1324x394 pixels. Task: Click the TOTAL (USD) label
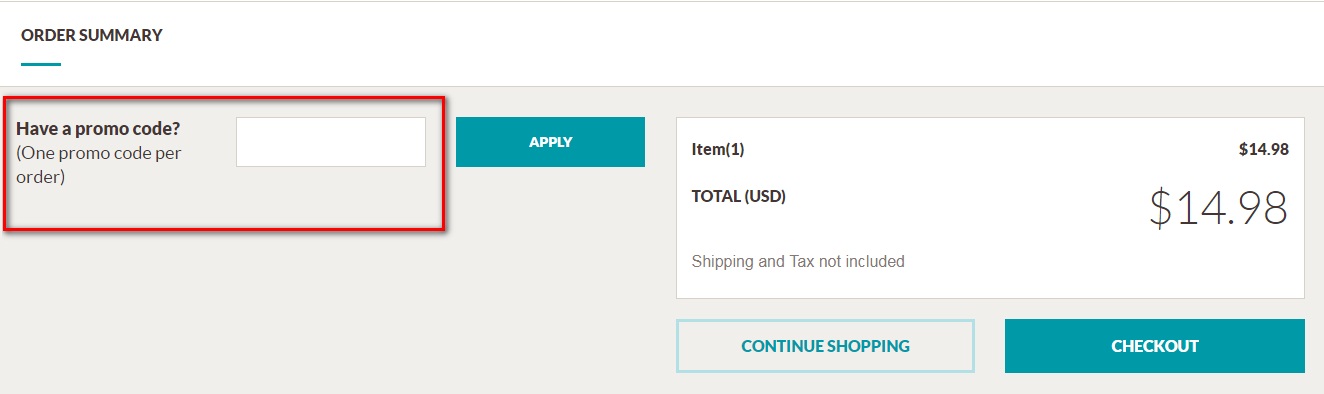(x=739, y=196)
